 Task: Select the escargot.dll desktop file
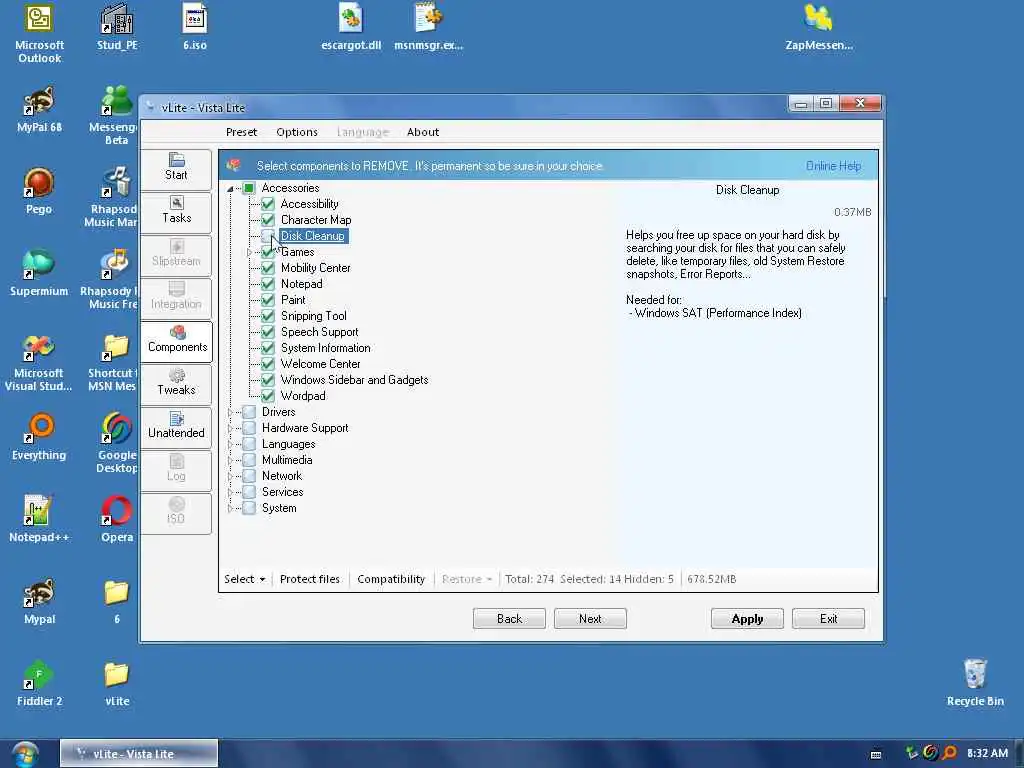pyautogui.click(x=351, y=27)
